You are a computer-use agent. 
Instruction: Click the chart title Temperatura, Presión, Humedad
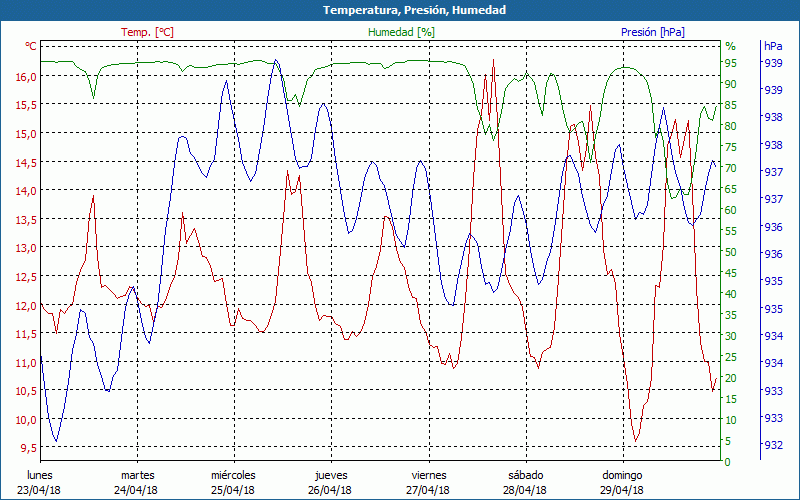tap(400, 10)
